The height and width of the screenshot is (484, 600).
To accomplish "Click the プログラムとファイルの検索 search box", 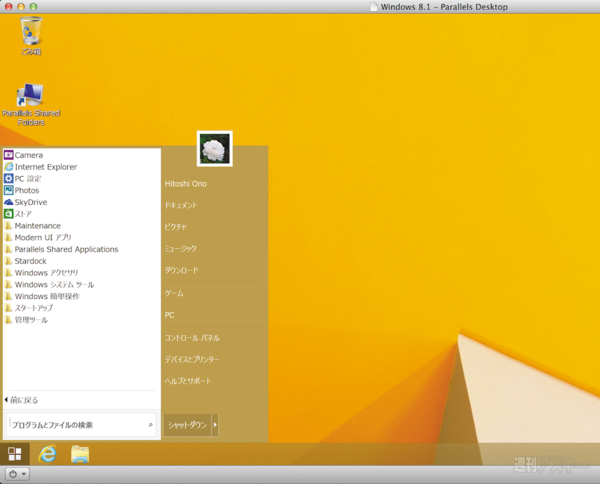I will [x=82, y=425].
